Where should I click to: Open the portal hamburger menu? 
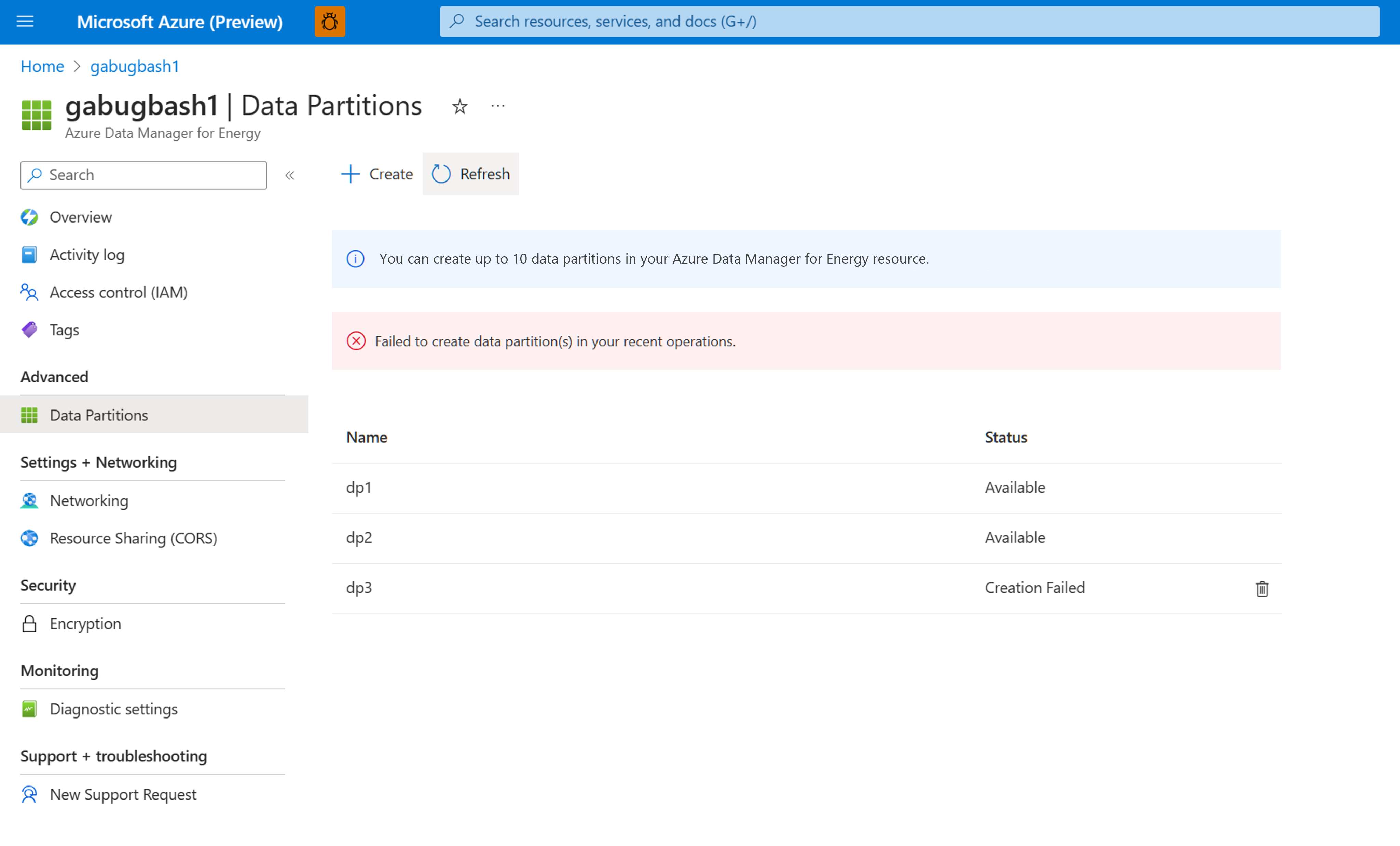tap(25, 22)
